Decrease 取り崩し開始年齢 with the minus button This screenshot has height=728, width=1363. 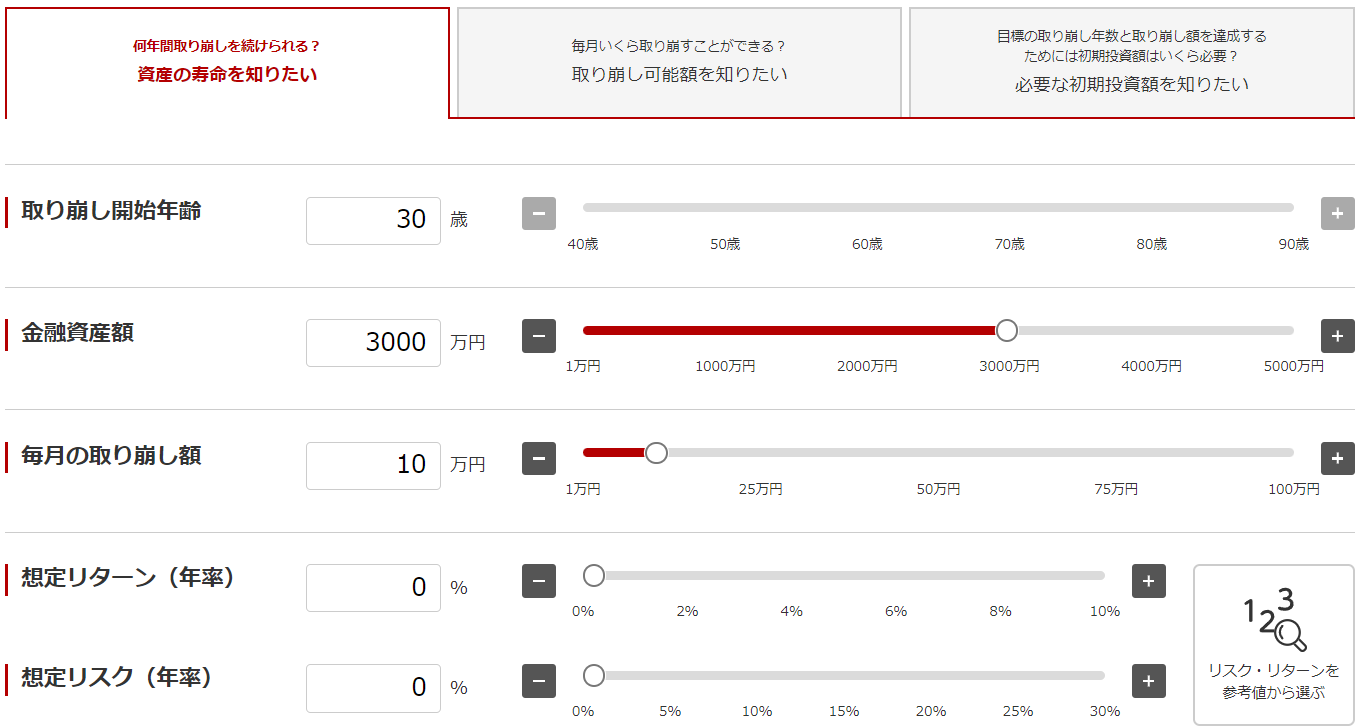click(538, 214)
